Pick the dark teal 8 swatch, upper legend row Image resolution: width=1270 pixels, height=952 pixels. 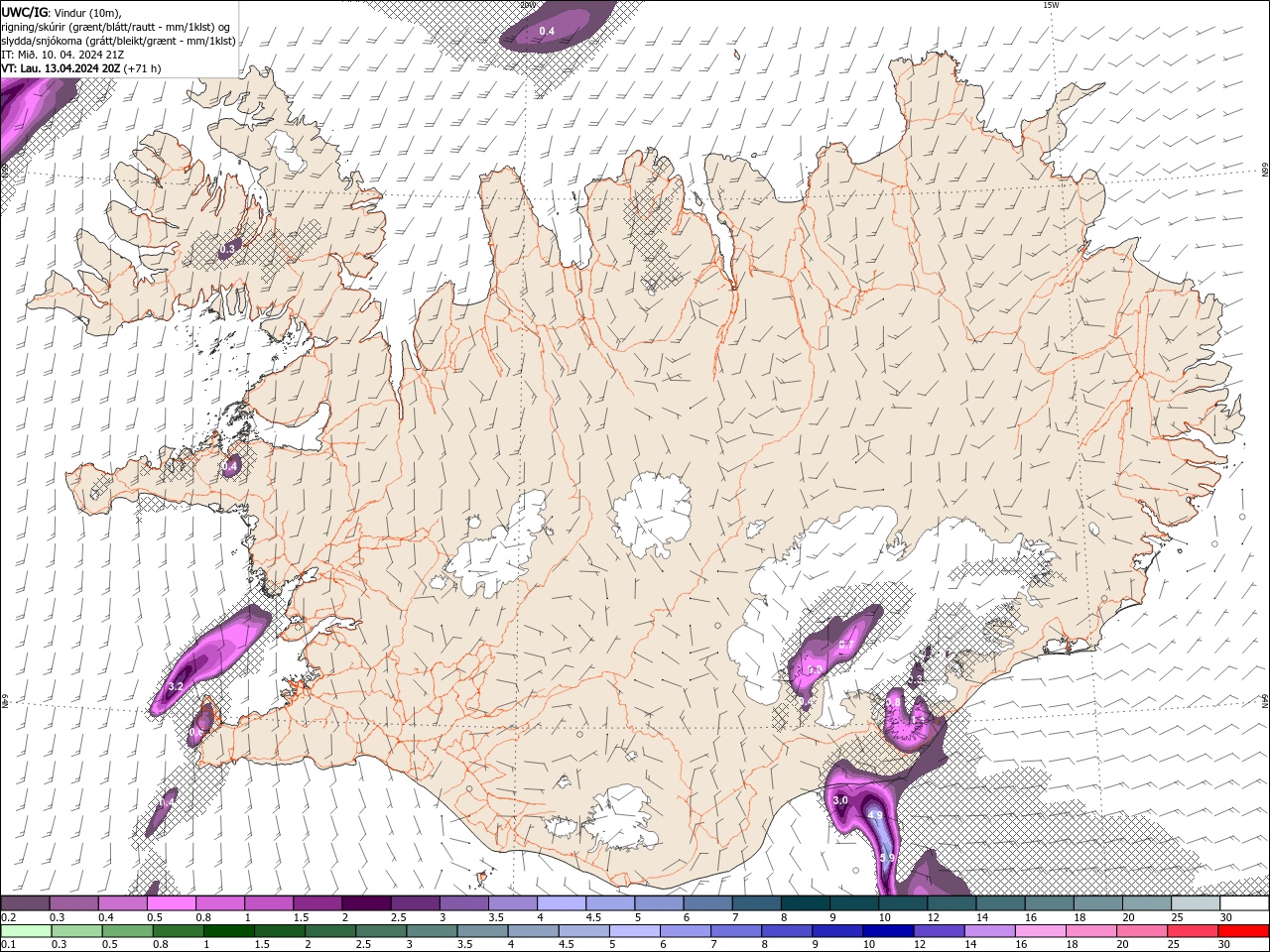point(806,903)
